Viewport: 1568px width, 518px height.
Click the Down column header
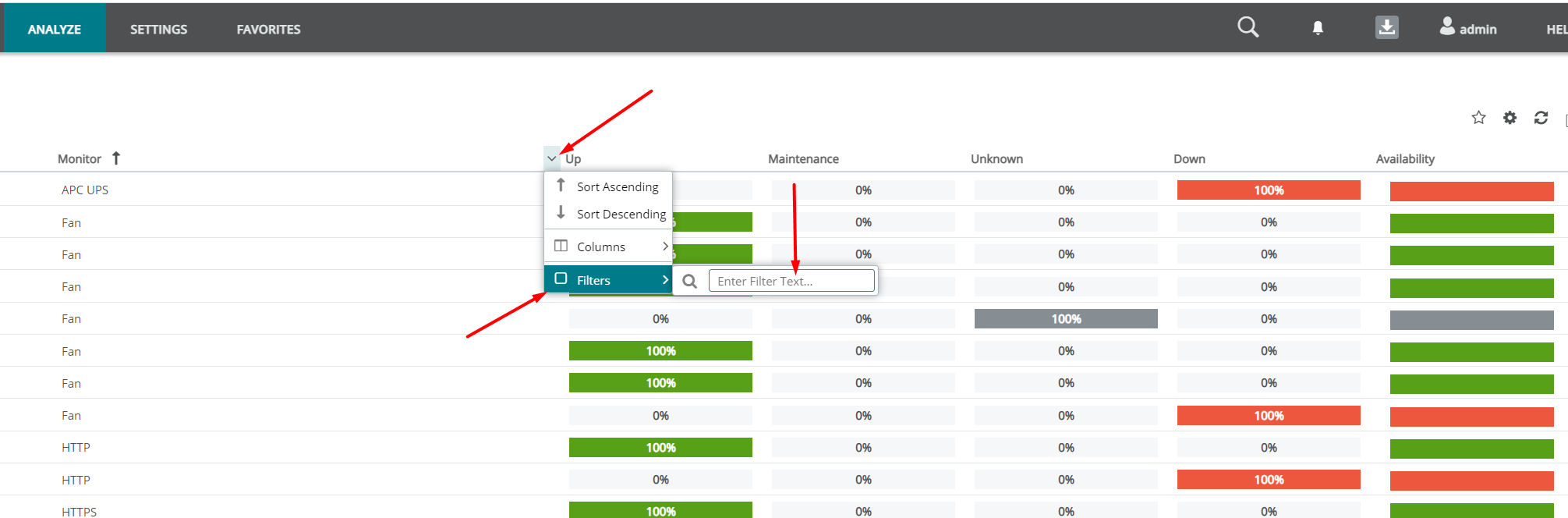tap(1189, 159)
